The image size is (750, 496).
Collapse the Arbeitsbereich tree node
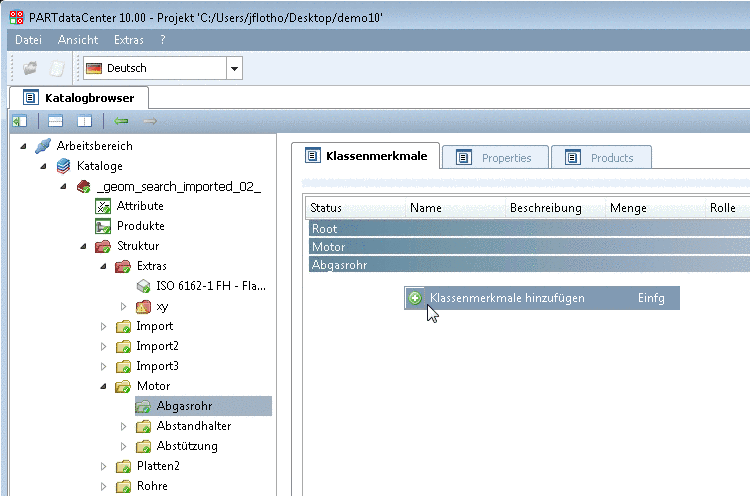click(x=23, y=146)
